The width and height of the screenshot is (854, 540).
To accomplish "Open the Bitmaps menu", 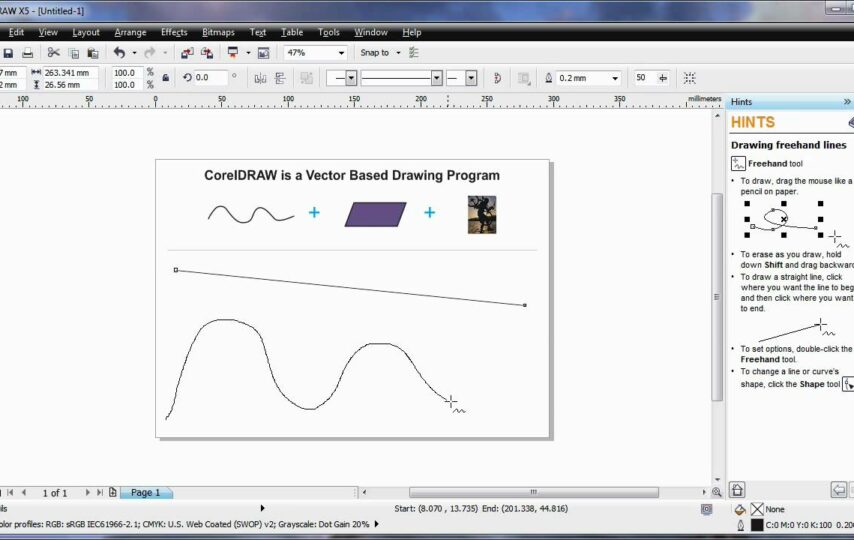I will tap(218, 32).
